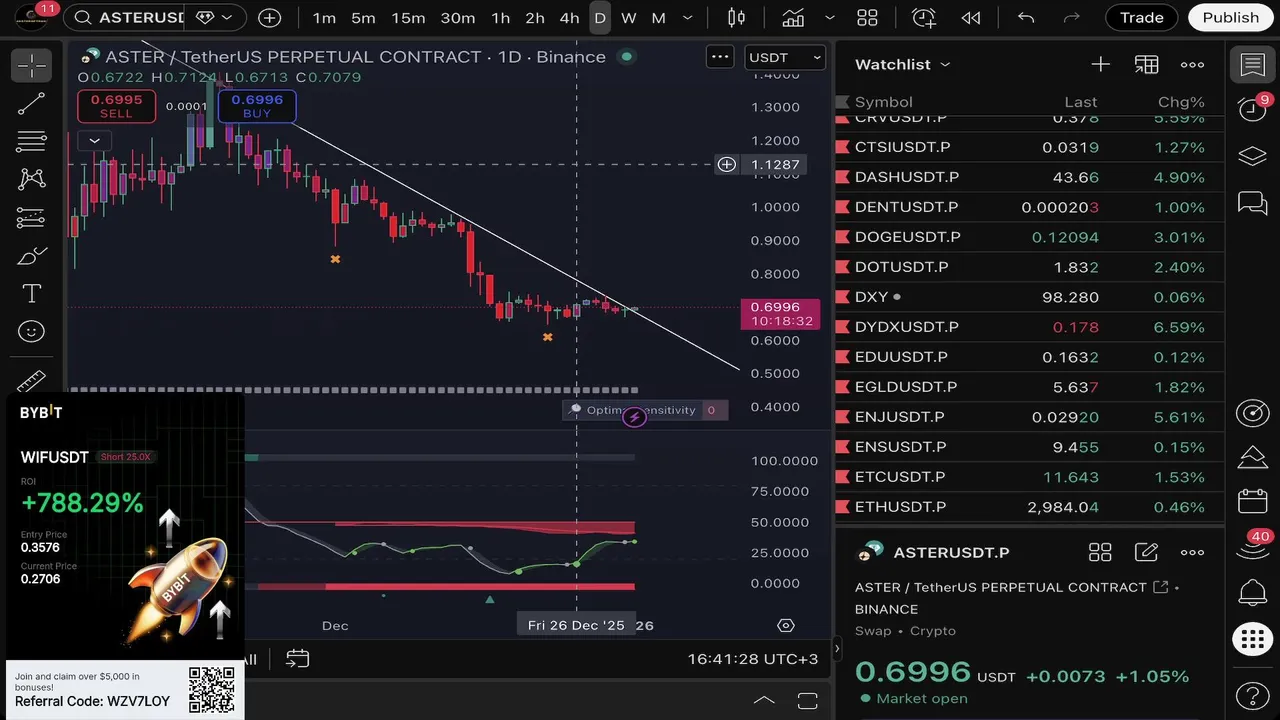Open Go to date calendar tool
This screenshot has width=1280, height=720.
[297, 658]
